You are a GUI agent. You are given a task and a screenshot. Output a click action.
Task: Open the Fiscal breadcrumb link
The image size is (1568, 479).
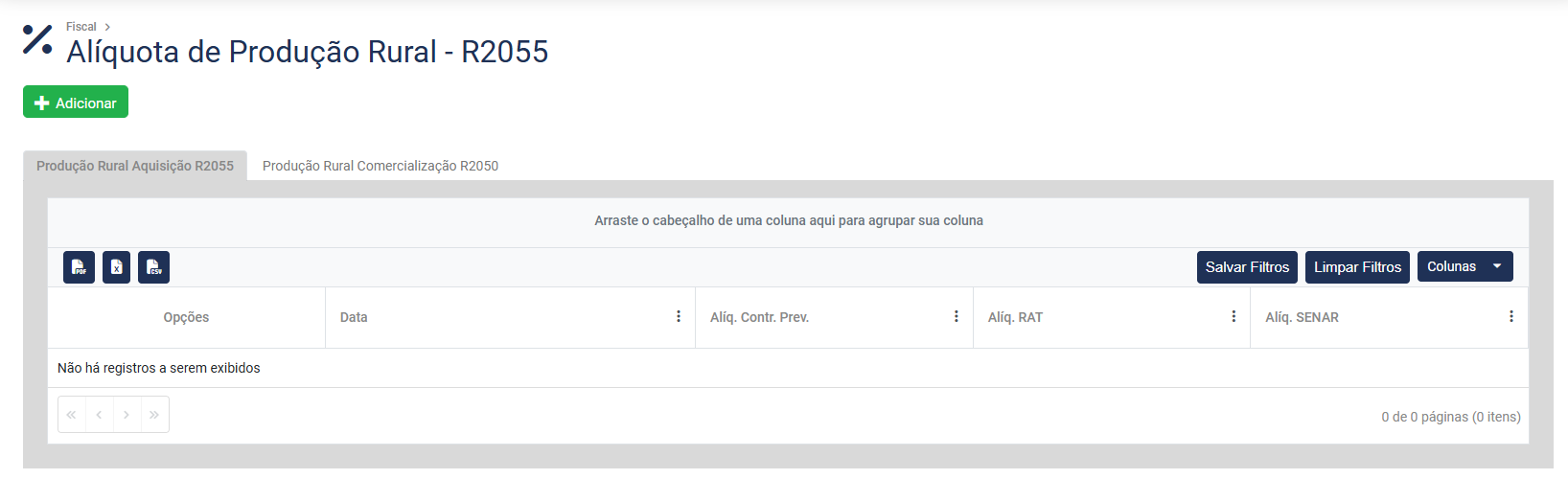click(81, 27)
